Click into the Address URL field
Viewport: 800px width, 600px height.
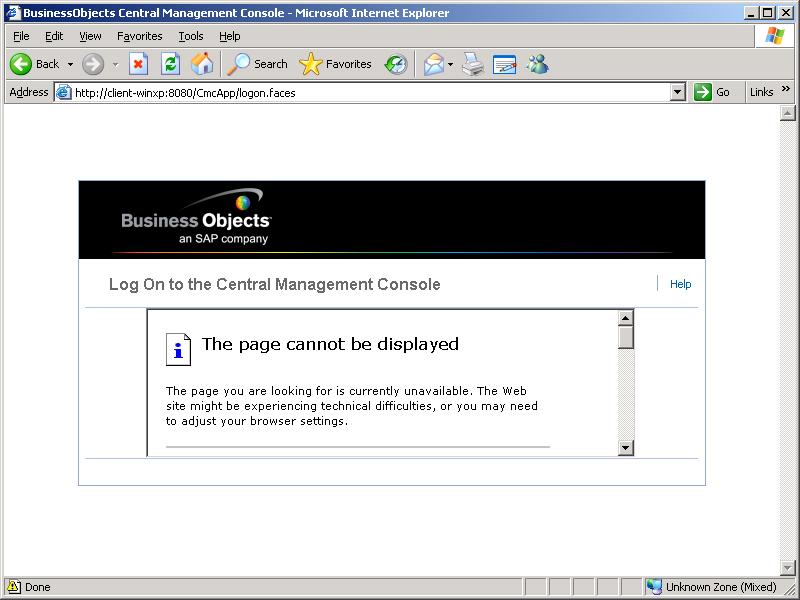point(370,92)
